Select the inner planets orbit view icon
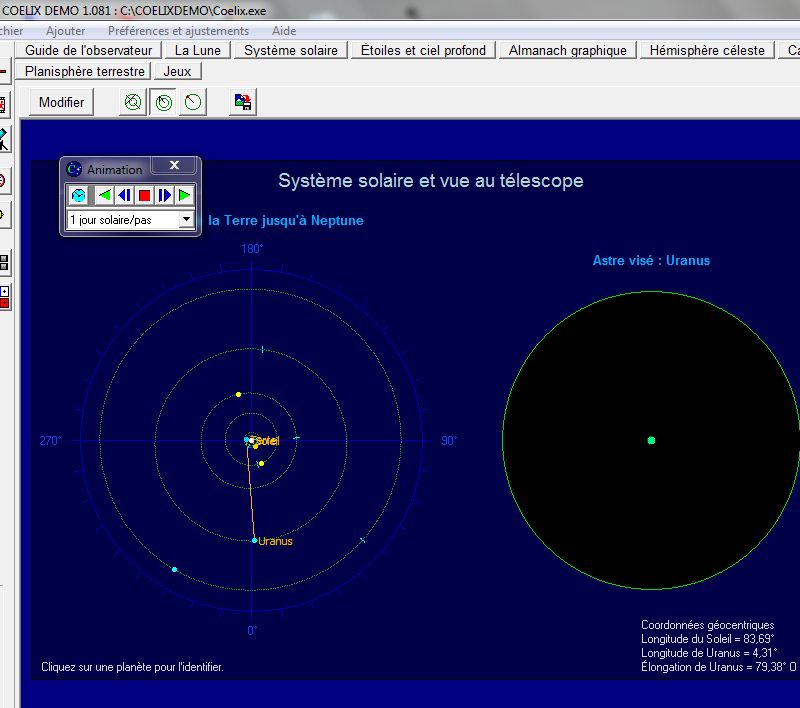Screen dimensions: 800x708 (133, 103)
